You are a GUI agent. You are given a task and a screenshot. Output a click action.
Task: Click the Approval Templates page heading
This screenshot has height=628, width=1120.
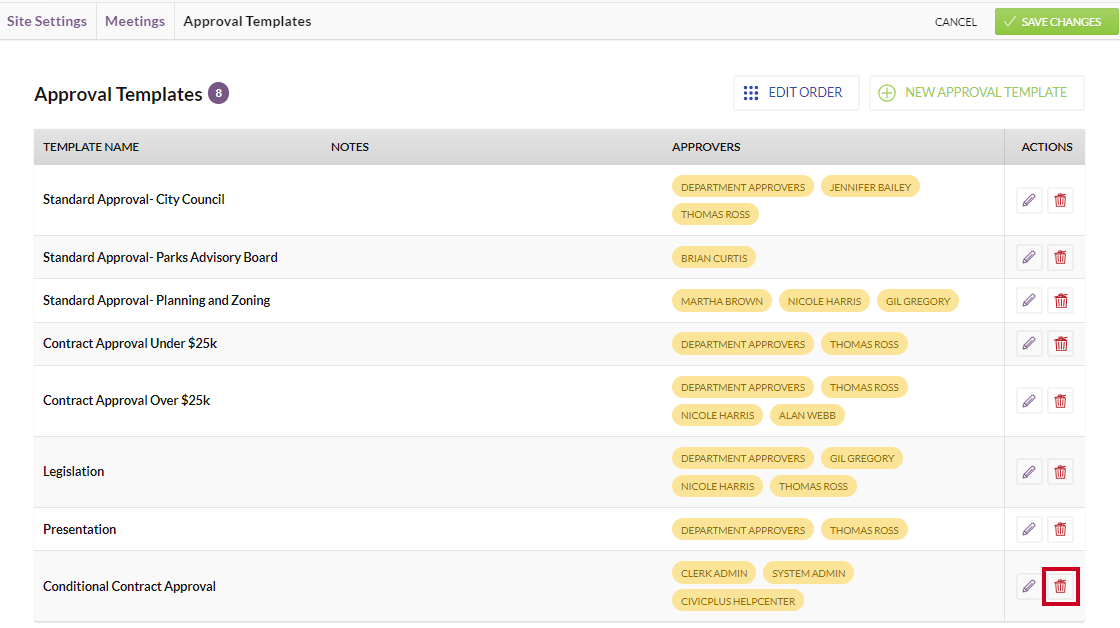coord(119,94)
